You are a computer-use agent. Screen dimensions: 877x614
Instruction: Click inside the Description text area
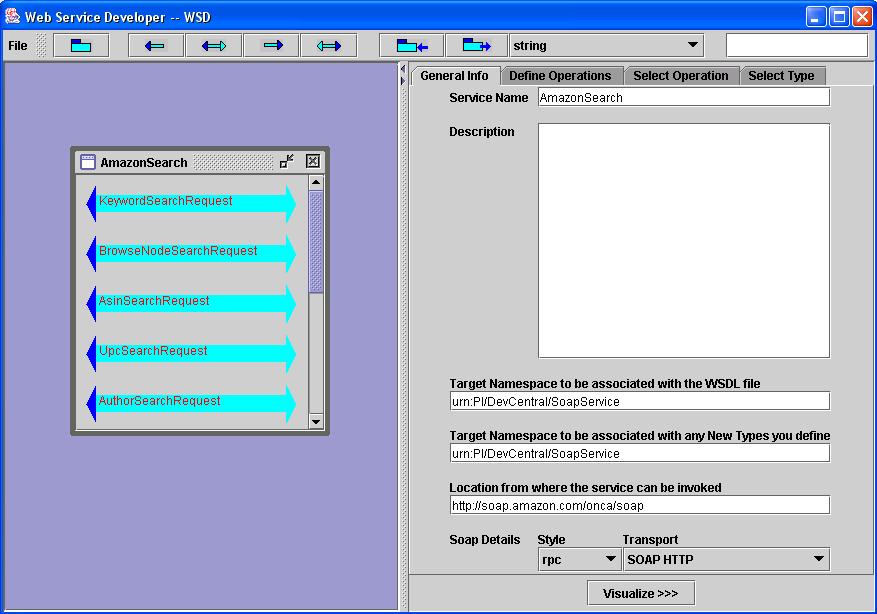tap(684, 240)
